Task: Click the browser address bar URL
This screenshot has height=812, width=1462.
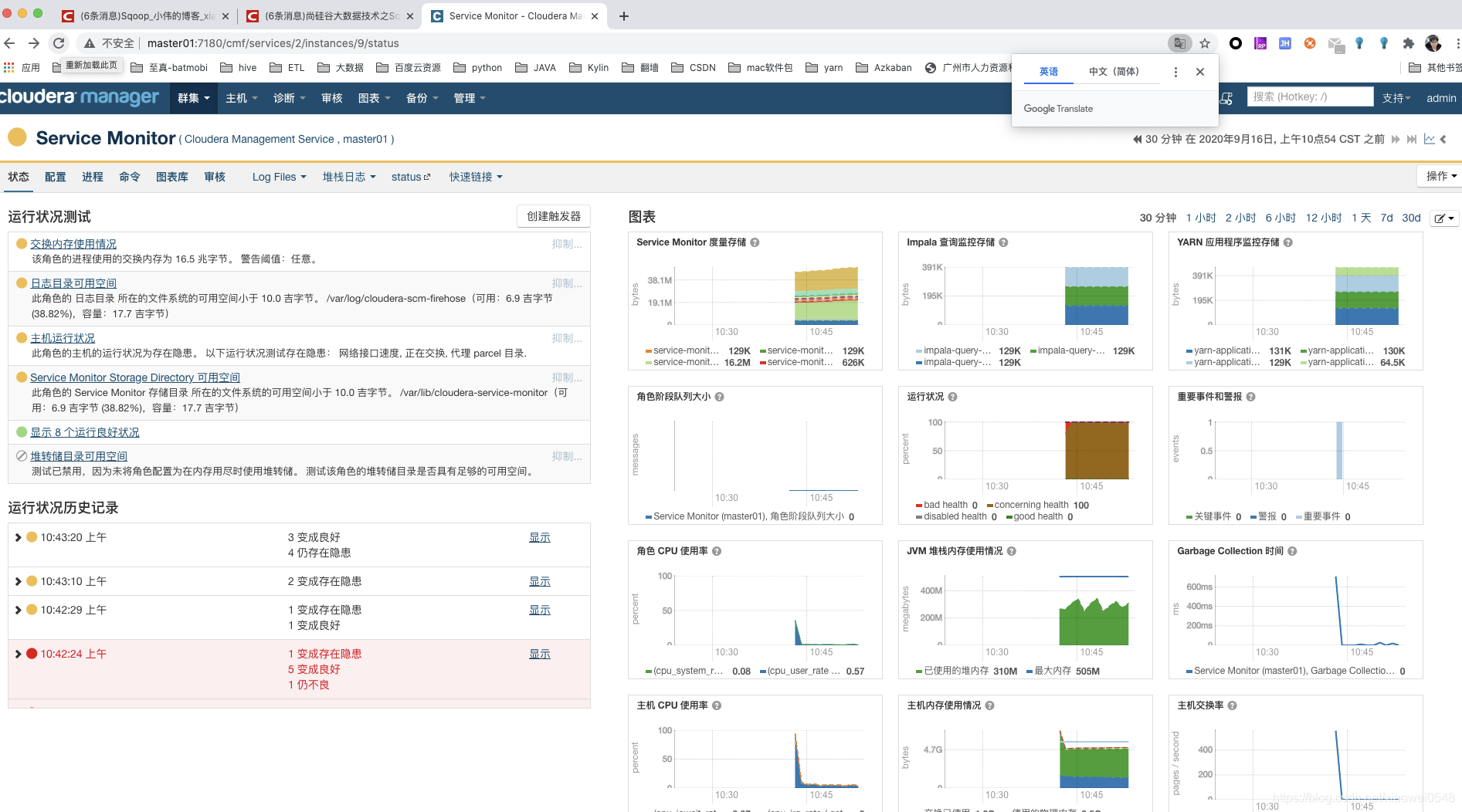Action: 273,43
